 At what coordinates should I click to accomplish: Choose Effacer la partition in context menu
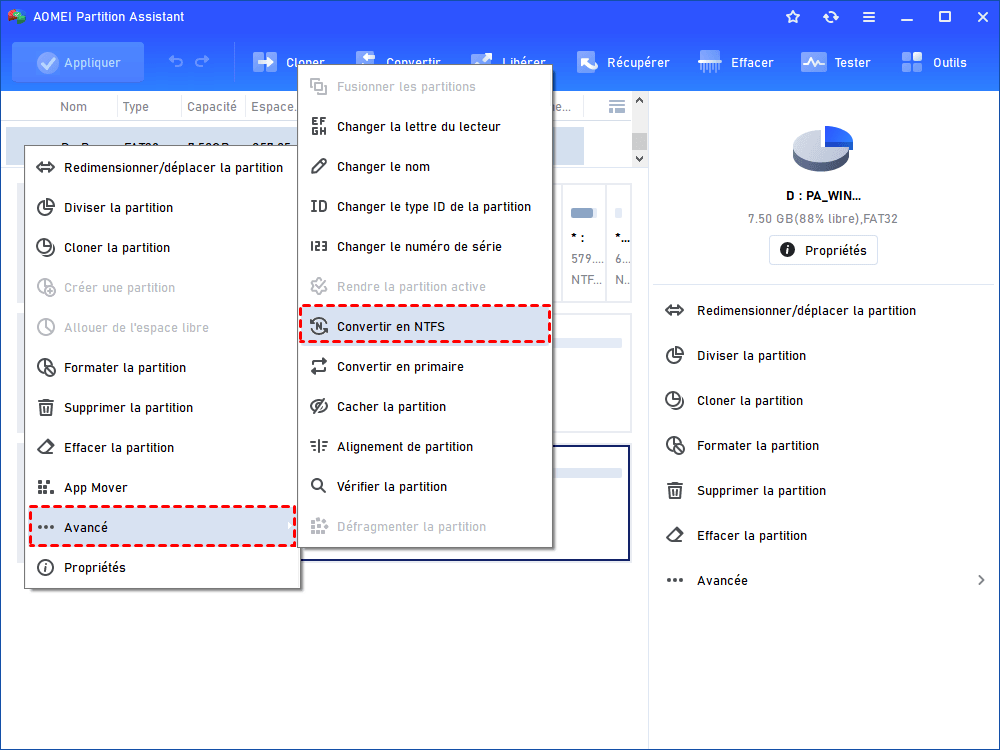click(x=162, y=448)
